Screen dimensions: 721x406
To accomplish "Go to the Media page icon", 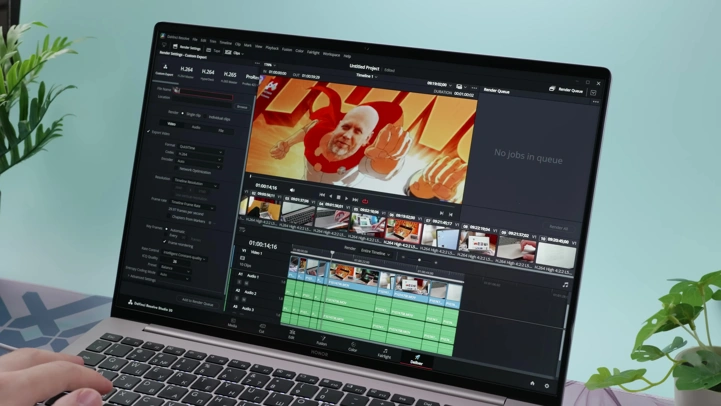I will [x=233, y=322].
